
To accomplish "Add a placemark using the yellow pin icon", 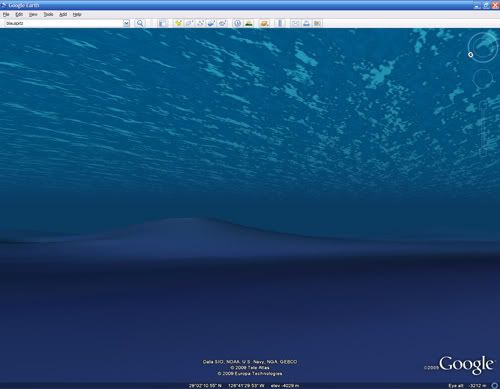I will [x=179, y=23].
